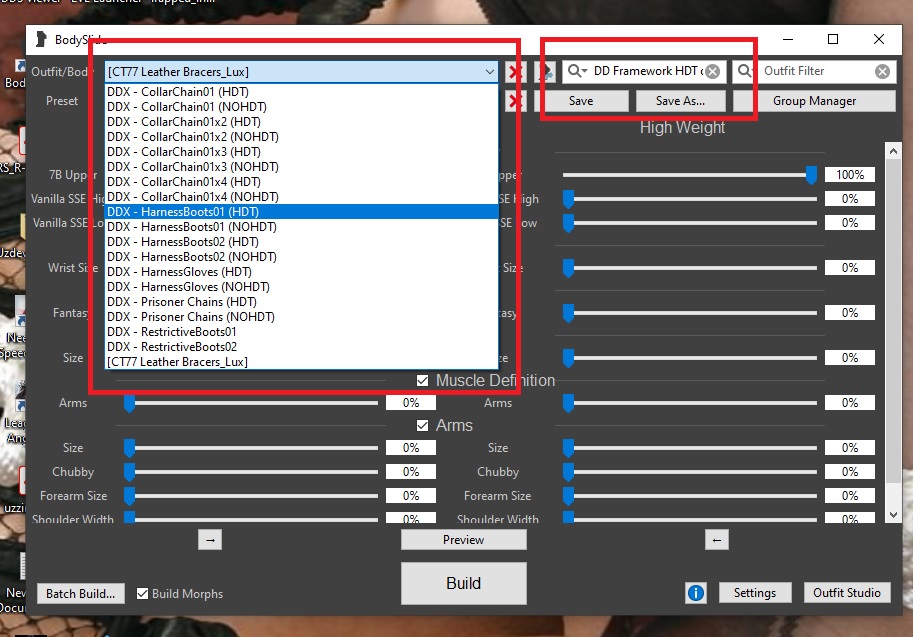Screen dimensions: 913x637
Task: Select DDX - CollarChain01 (NOHDT)
Action: [302, 107]
